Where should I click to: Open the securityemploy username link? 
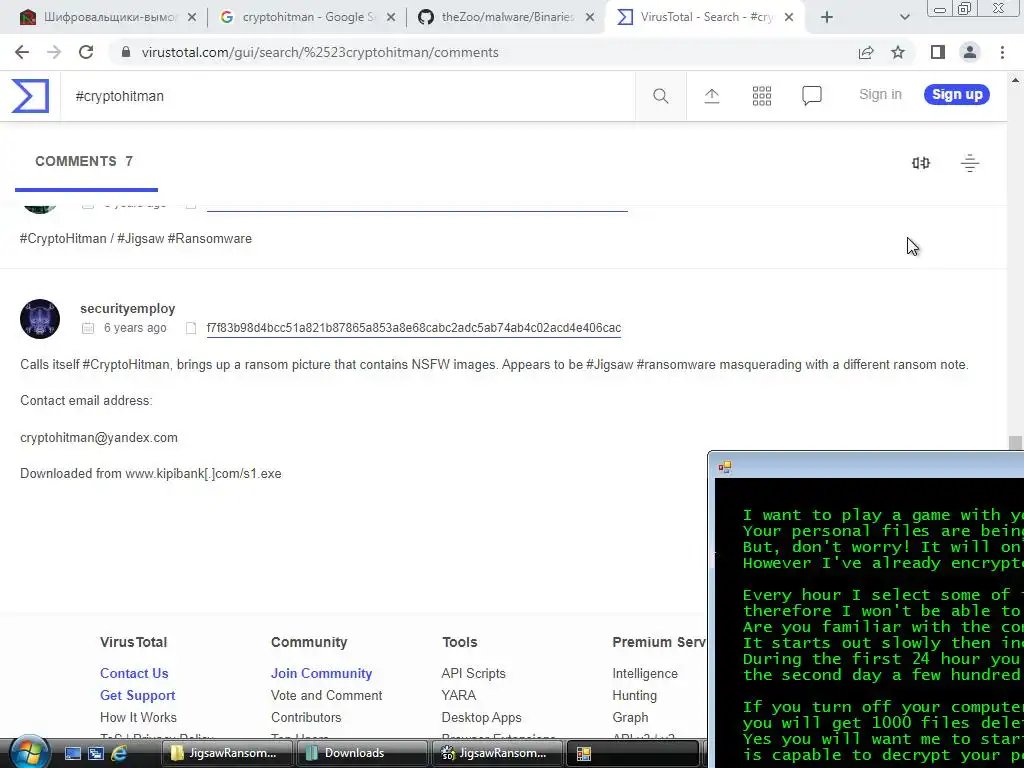pos(127,308)
